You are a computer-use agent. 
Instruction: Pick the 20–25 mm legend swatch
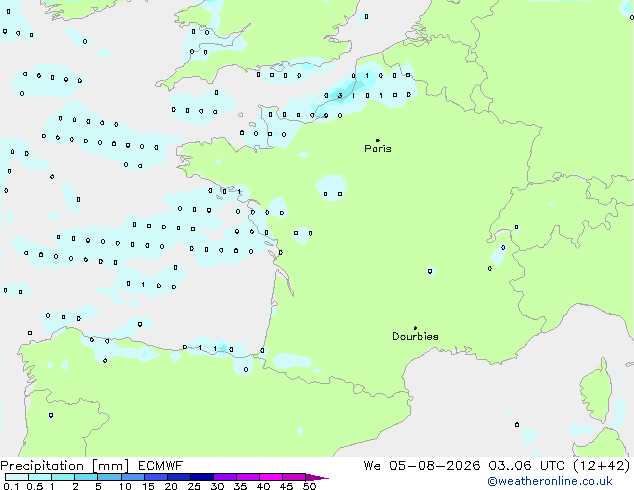coord(179,477)
